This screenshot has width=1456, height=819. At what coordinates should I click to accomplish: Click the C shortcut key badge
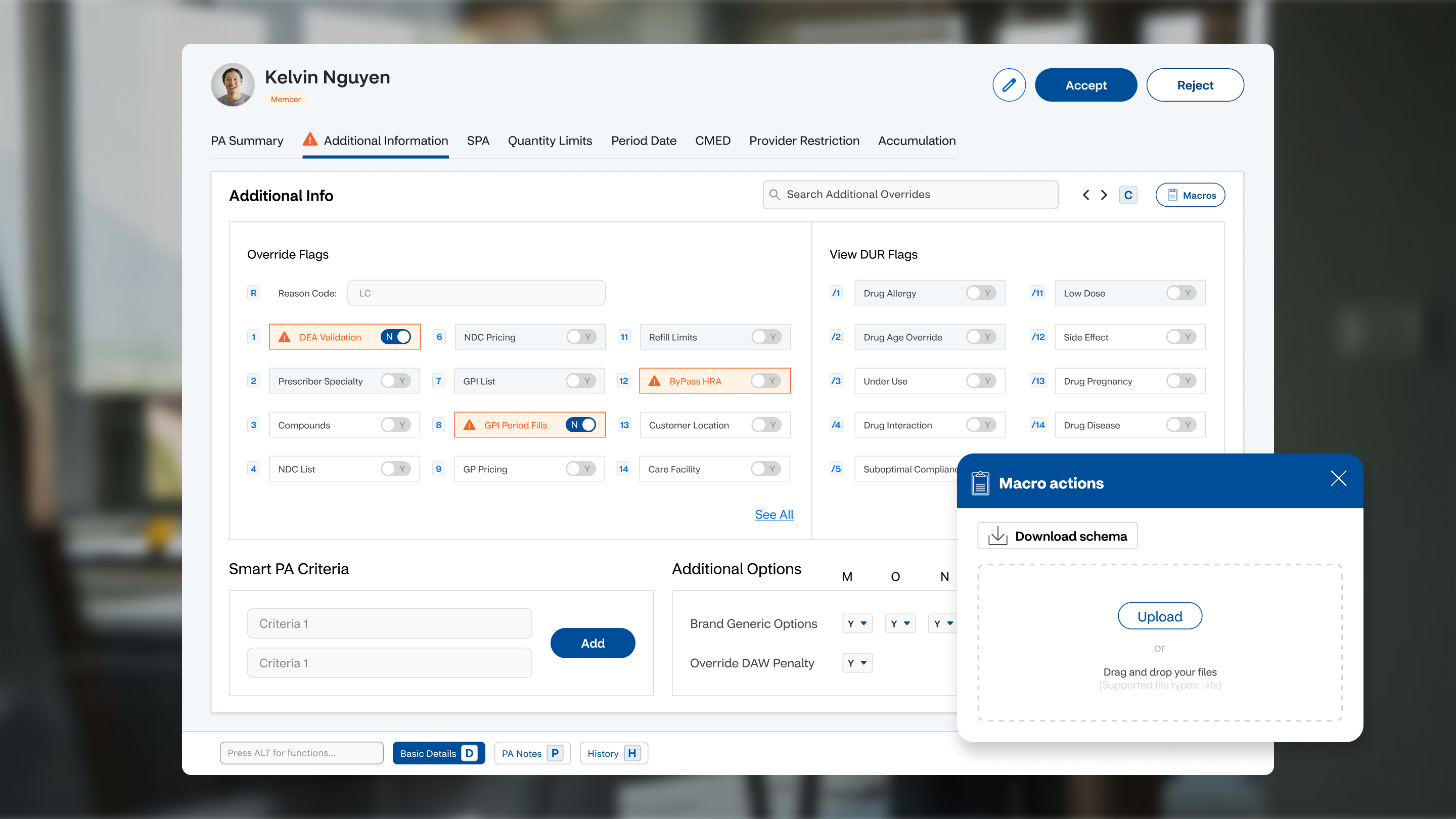tap(1128, 195)
